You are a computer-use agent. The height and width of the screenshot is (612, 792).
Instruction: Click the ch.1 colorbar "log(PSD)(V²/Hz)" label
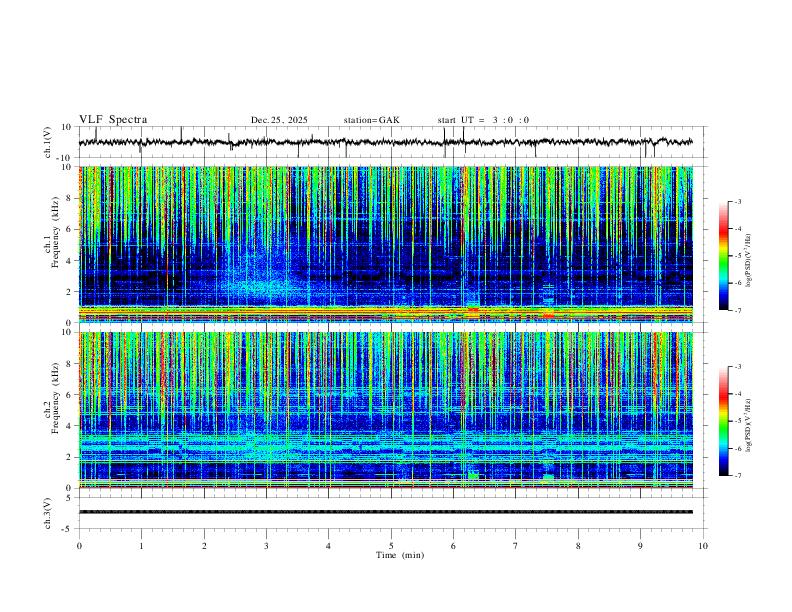pos(749,261)
